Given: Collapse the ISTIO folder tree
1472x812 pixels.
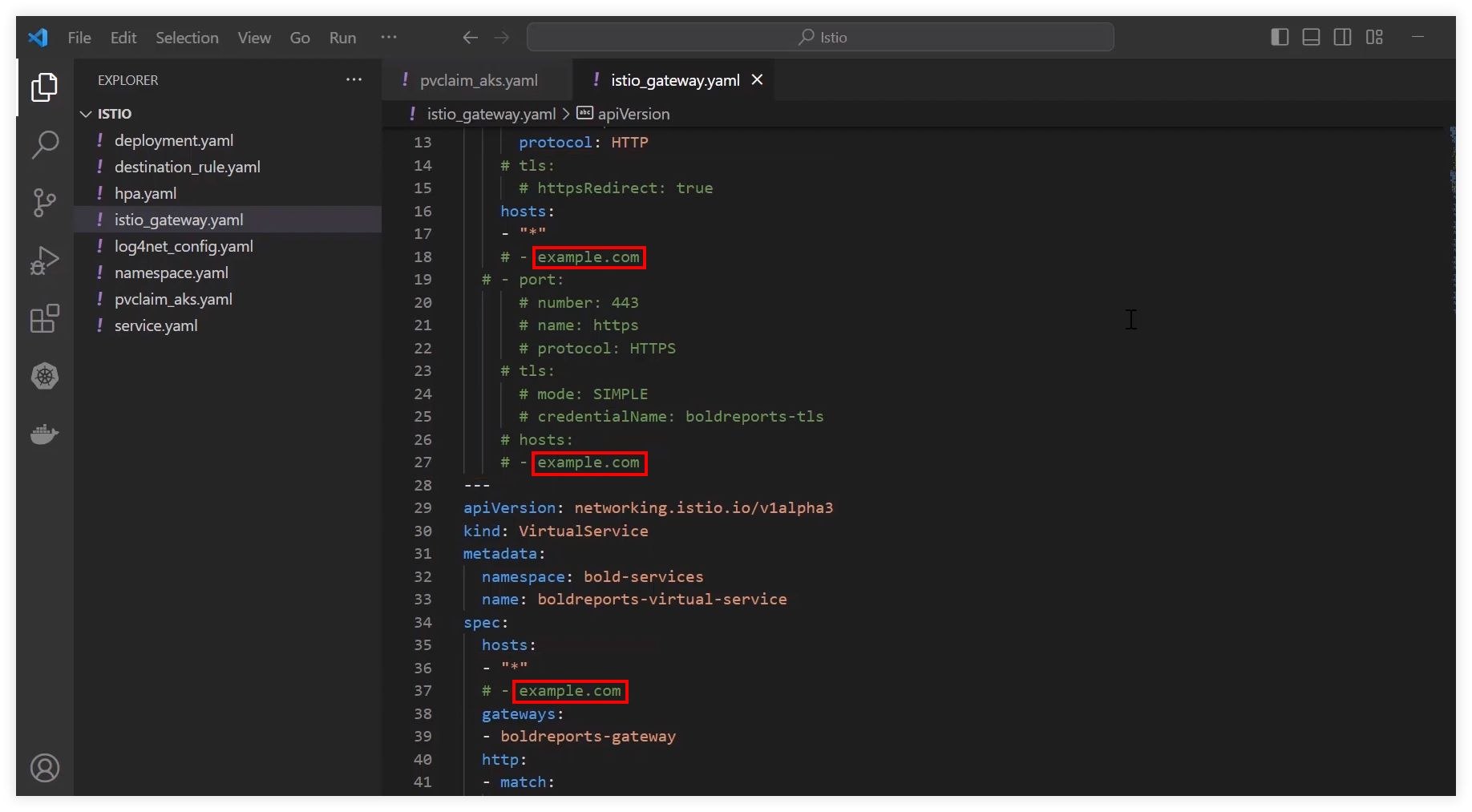Looking at the screenshot, I should (86, 114).
